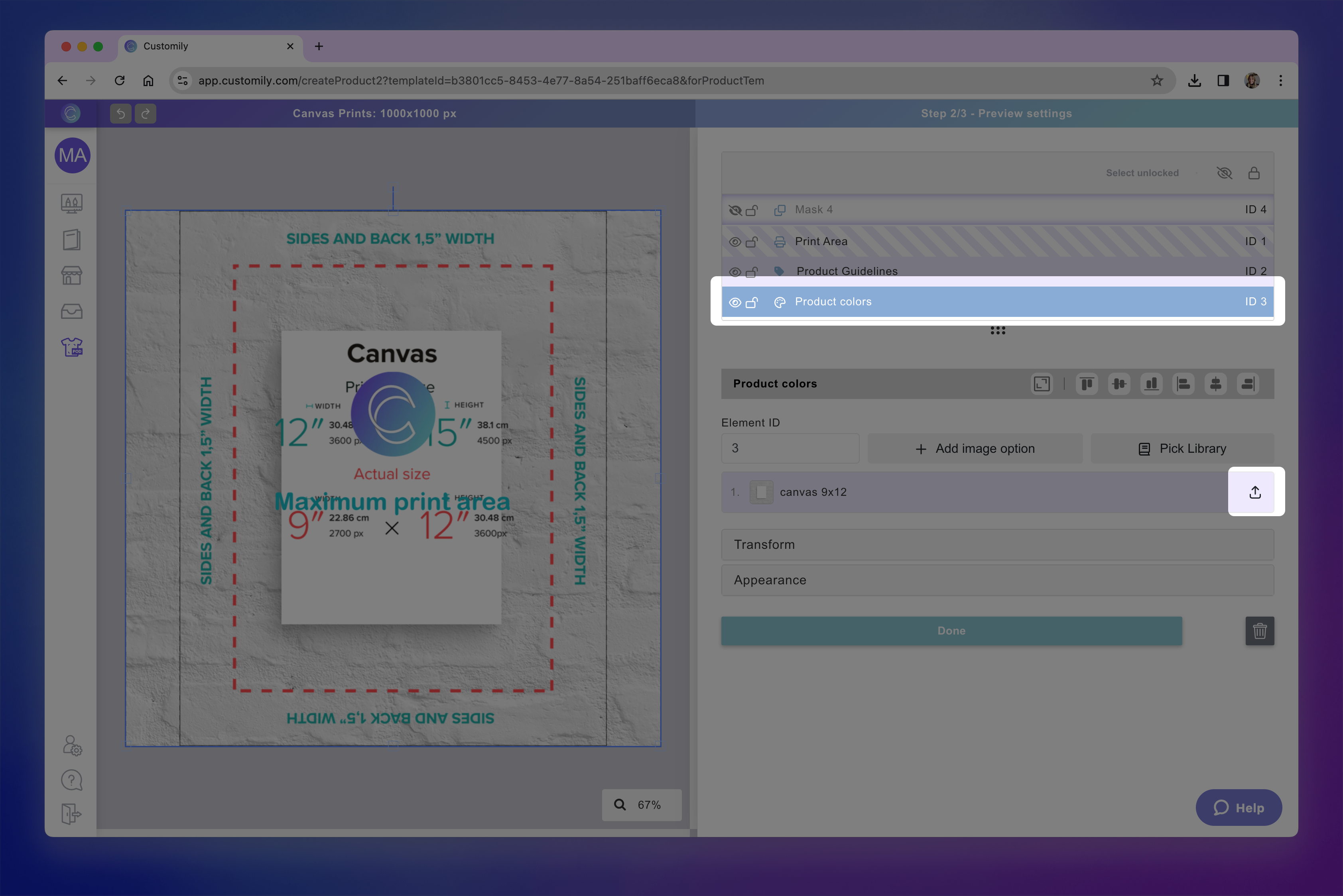Expand the Transform section
The width and height of the screenshot is (1343, 896).
pos(997,544)
